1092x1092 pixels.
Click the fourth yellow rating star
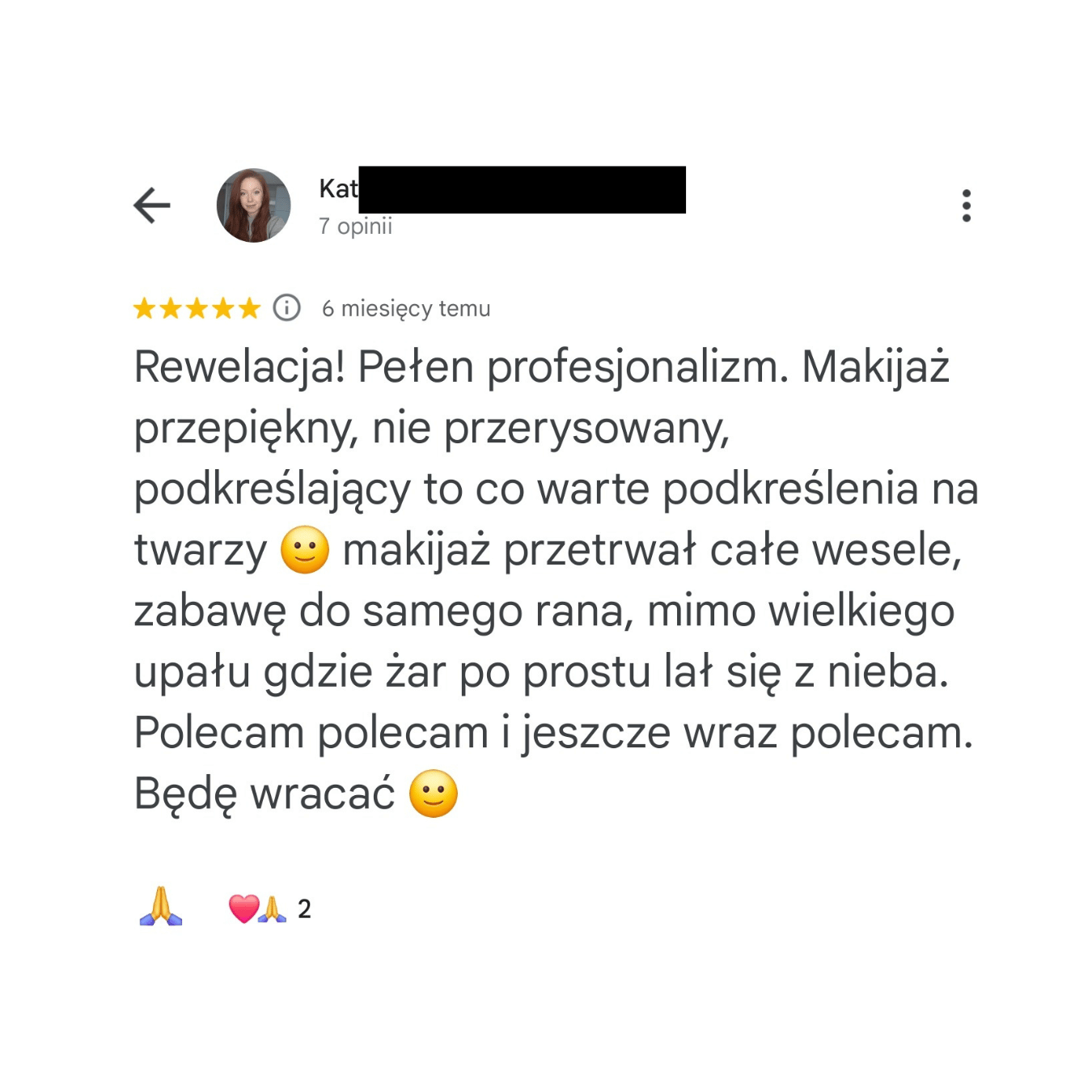pos(223,308)
